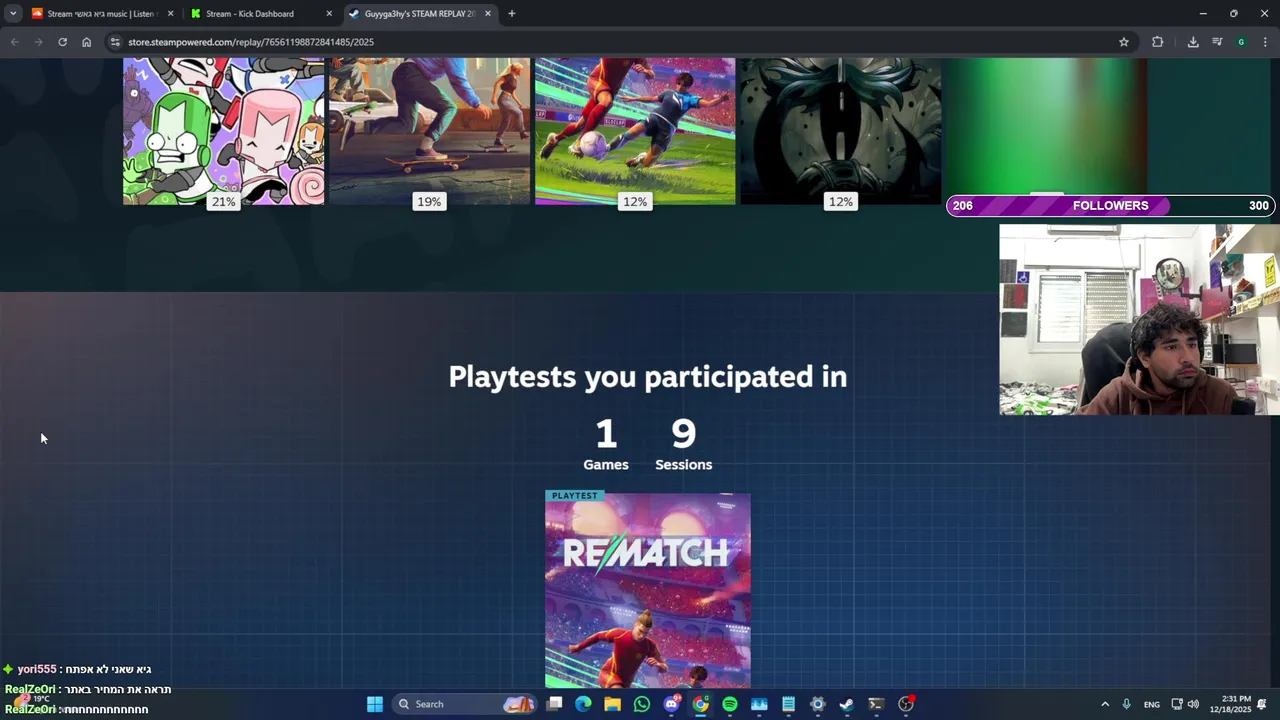Viewport: 1280px width, 720px height.
Task: Open browser extensions menu
Action: coord(1157,42)
